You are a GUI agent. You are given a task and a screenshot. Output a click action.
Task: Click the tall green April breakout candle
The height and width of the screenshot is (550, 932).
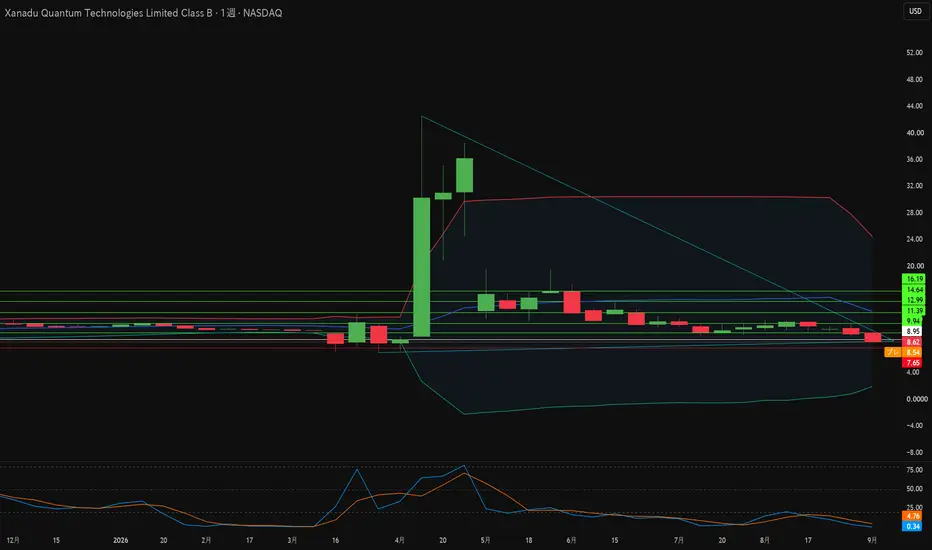point(421,267)
